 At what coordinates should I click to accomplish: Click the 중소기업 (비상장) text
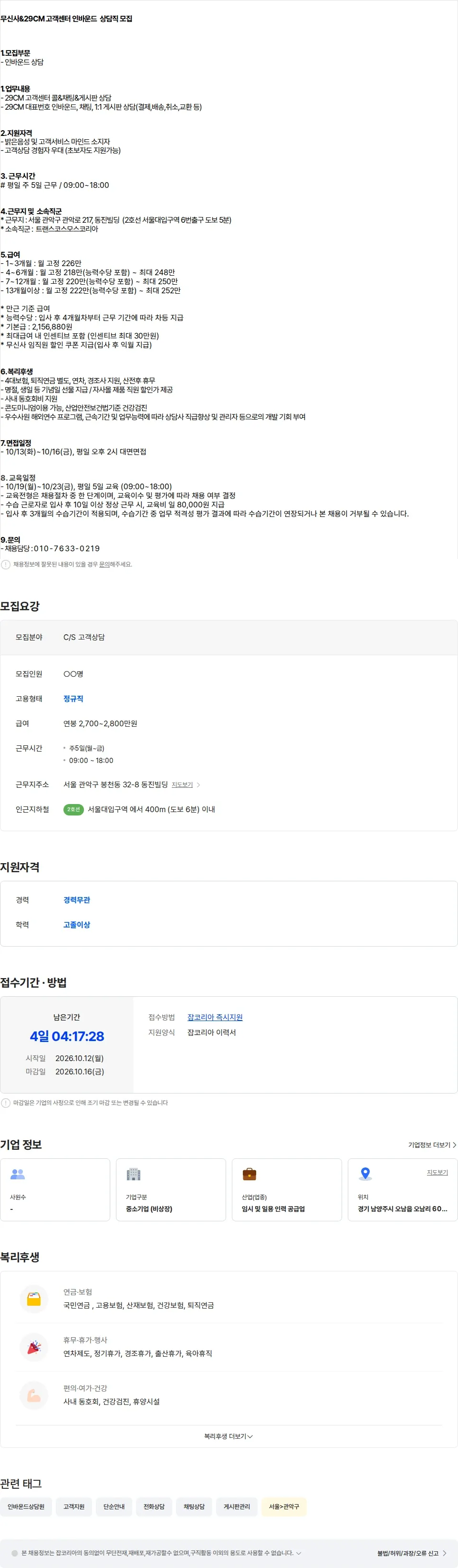[149, 1209]
